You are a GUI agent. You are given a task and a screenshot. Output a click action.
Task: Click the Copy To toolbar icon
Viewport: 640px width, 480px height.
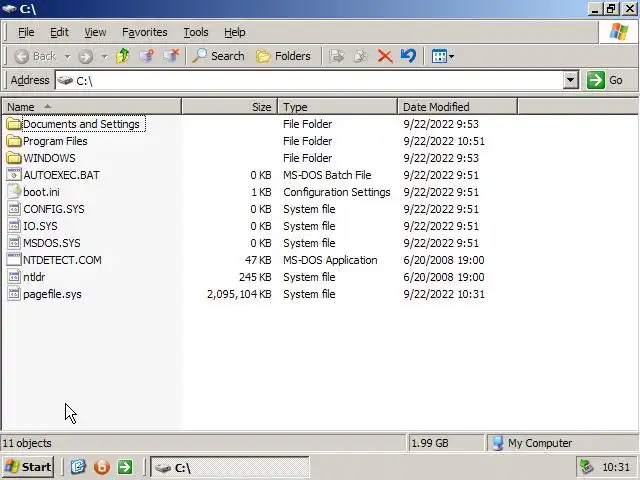(x=361, y=56)
